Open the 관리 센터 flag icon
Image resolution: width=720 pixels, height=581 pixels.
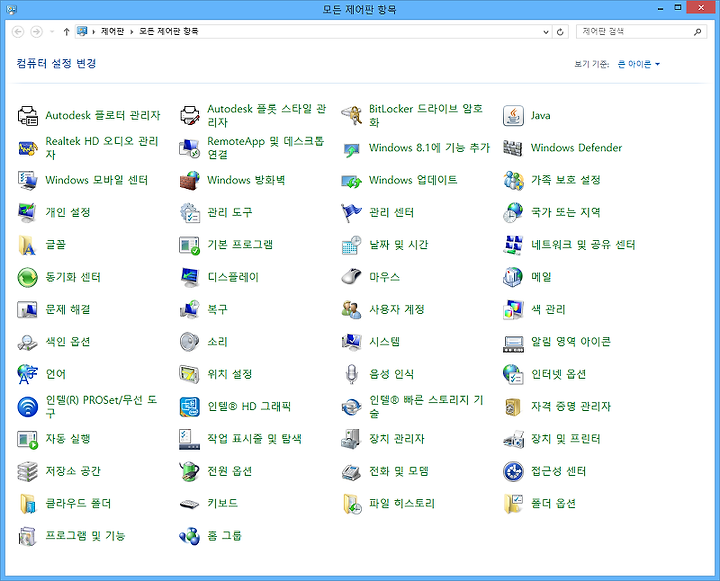point(351,213)
